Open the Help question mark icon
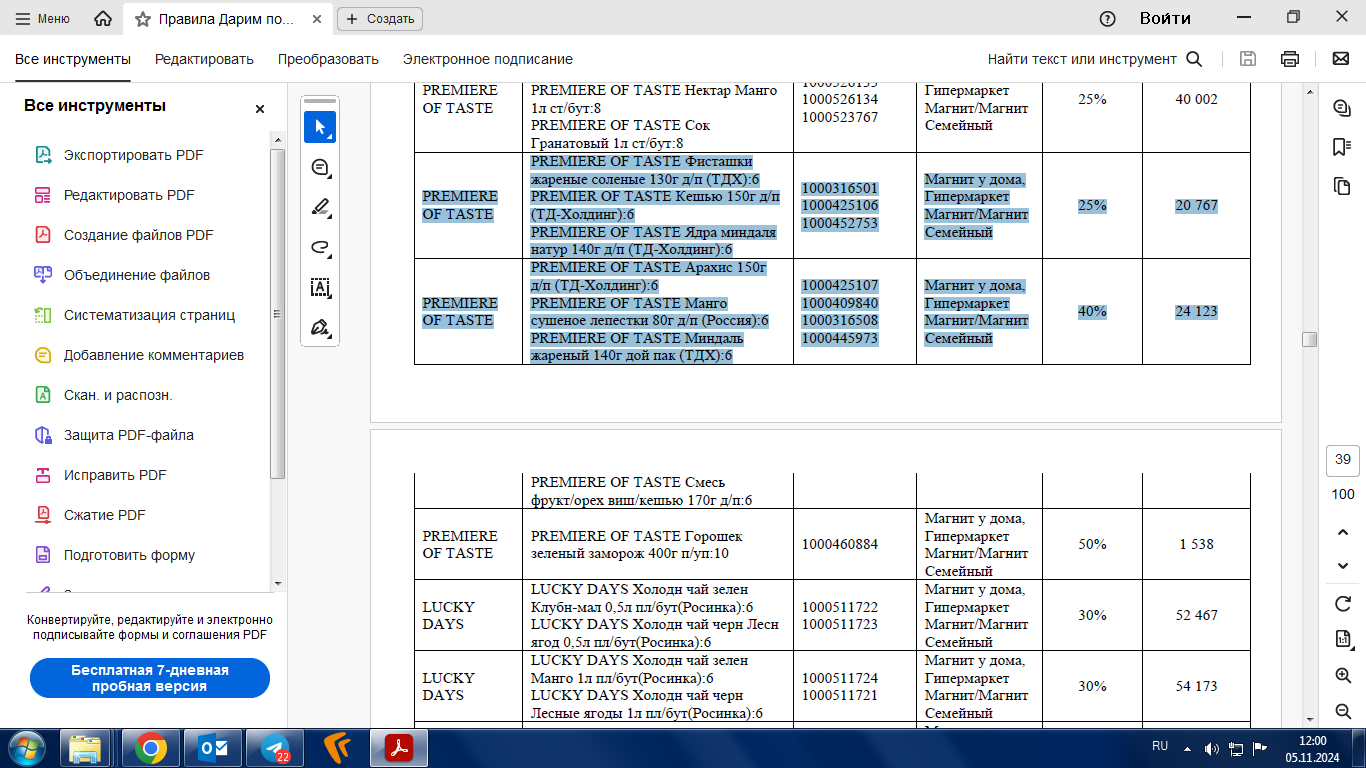Viewport: 1366px width, 768px height. (x=1107, y=19)
